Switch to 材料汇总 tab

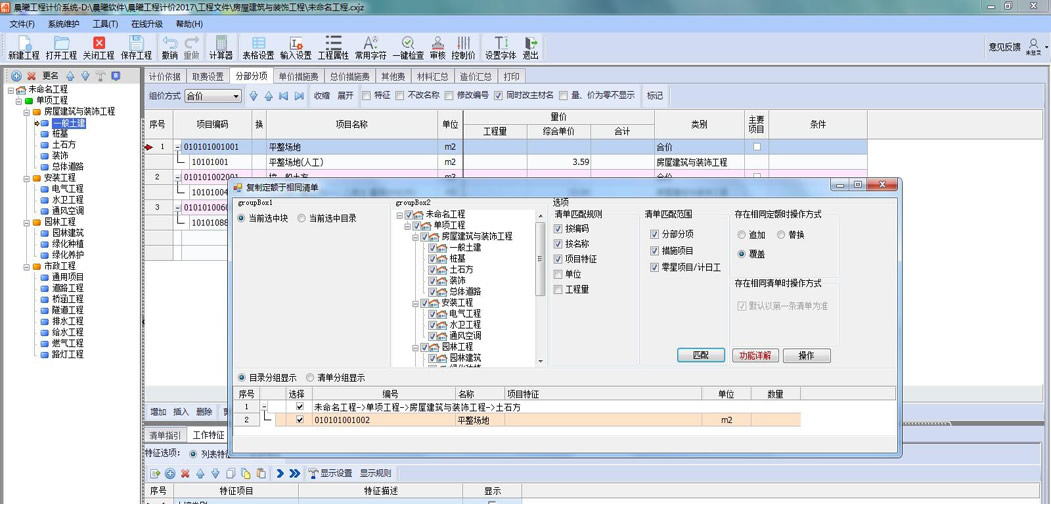[x=431, y=76]
